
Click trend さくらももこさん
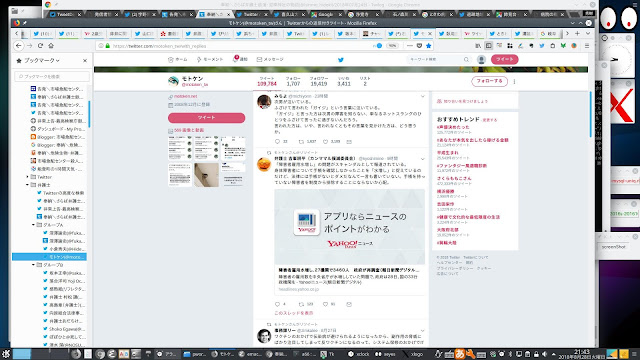tap(454, 179)
